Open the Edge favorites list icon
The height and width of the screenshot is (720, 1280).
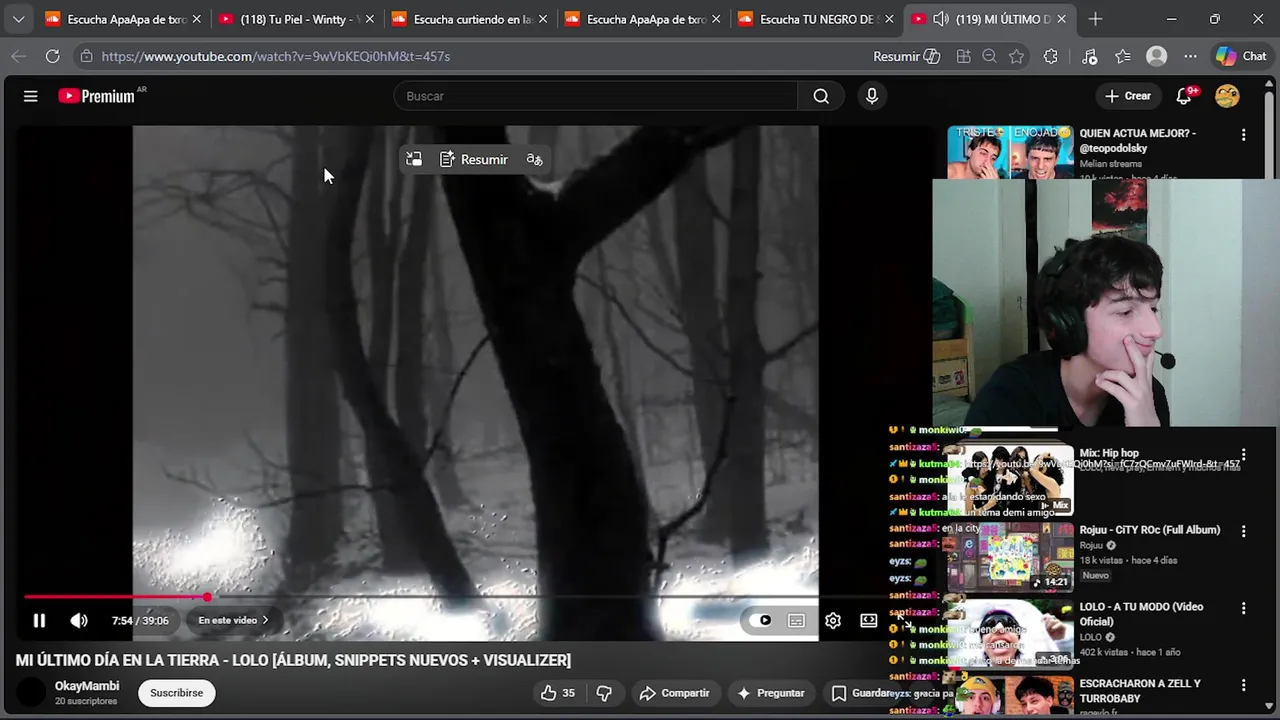(x=1123, y=57)
